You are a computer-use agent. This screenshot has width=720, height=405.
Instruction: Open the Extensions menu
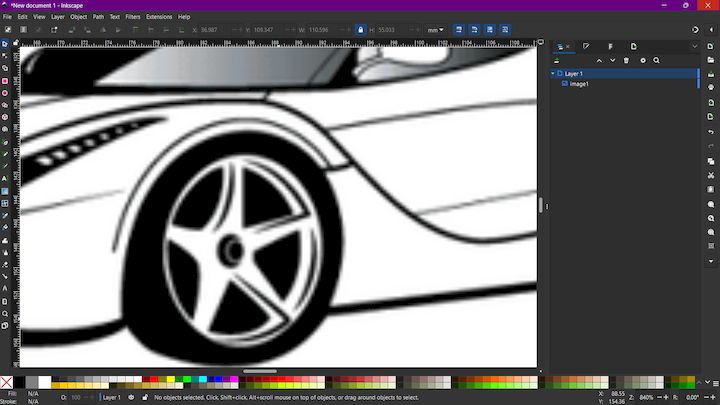coord(159,17)
